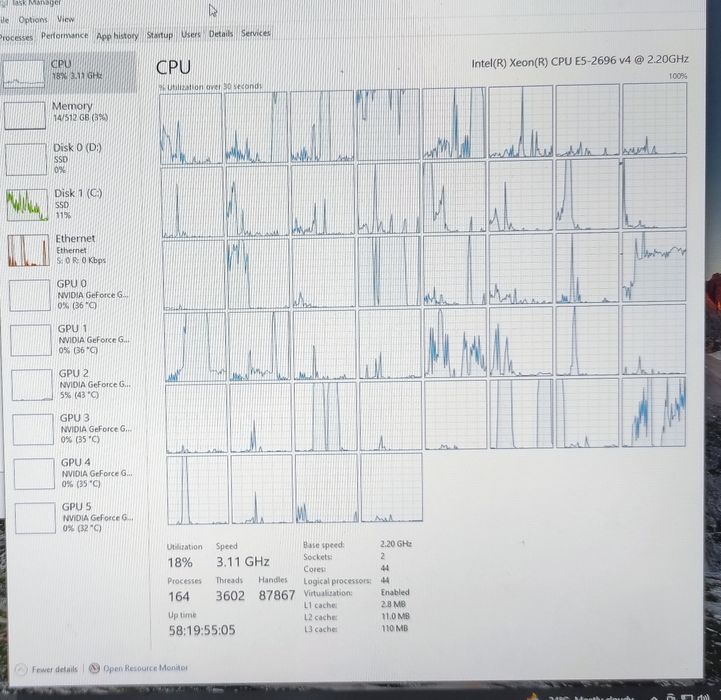Select GPU 5 in the sidebar
This screenshot has width=721, height=700.
[79, 517]
